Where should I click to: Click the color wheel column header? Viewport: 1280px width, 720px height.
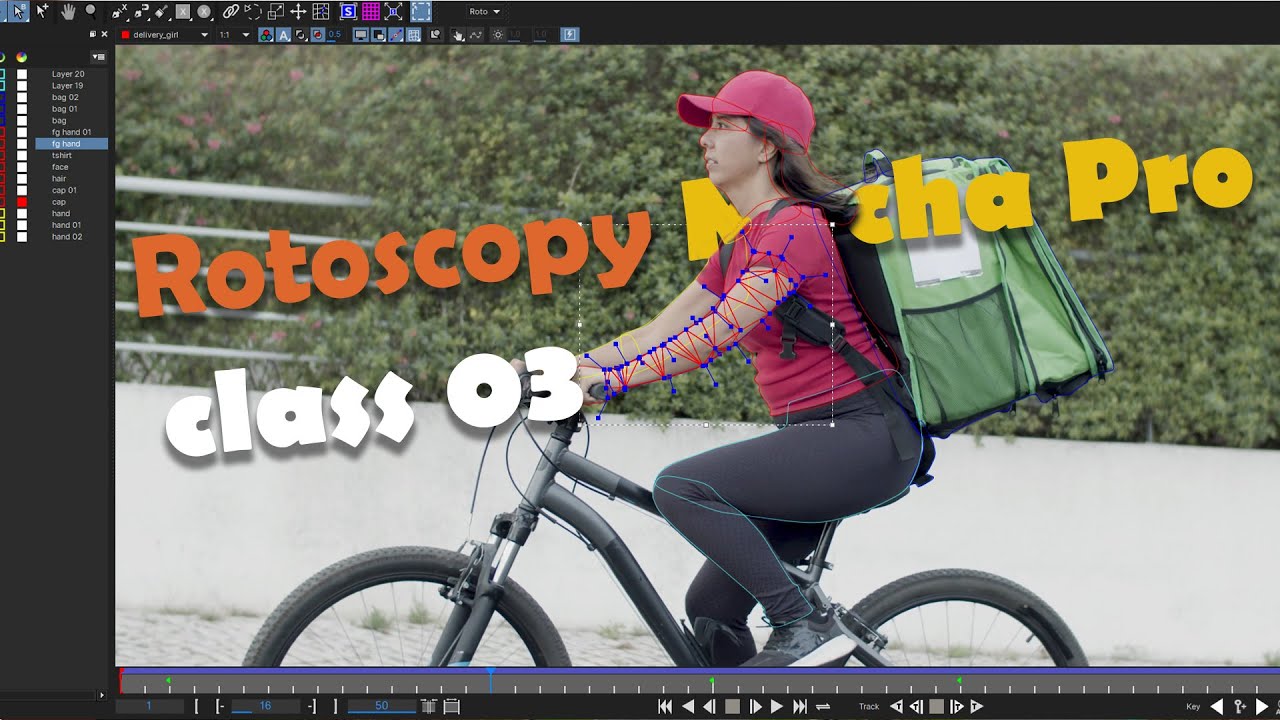[x=21, y=57]
